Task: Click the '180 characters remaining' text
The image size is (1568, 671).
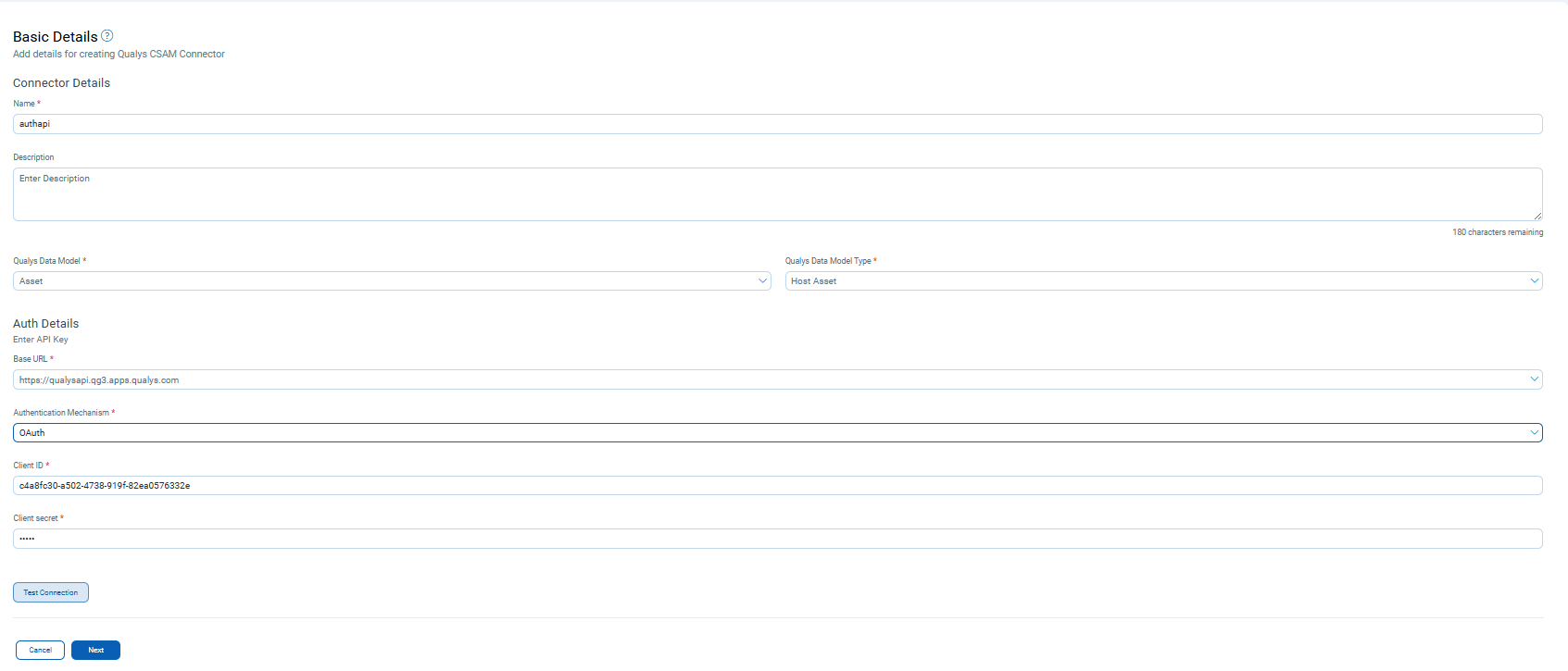Action: click(1498, 232)
